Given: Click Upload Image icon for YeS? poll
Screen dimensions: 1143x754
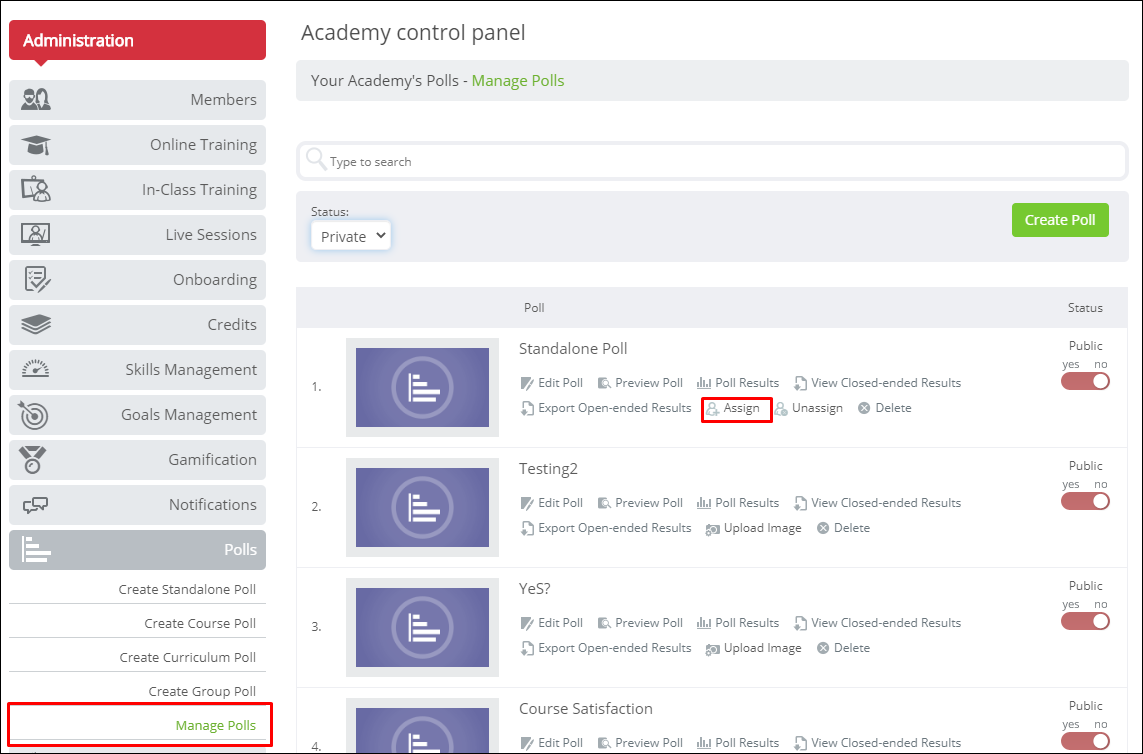Looking at the screenshot, I should coord(712,649).
